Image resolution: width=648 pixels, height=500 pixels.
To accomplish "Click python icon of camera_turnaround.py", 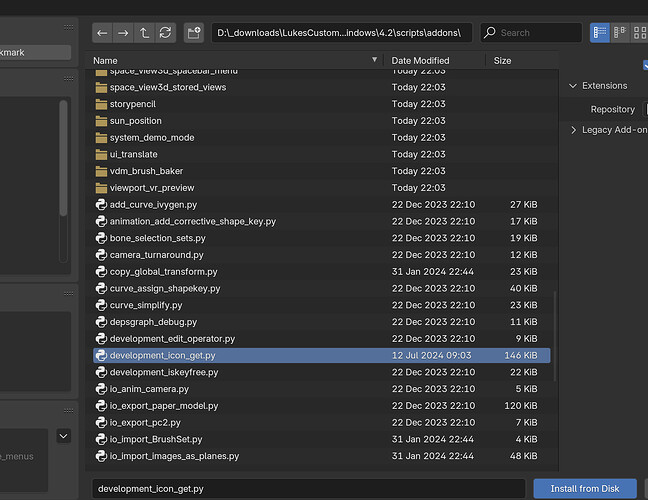I will point(101,255).
